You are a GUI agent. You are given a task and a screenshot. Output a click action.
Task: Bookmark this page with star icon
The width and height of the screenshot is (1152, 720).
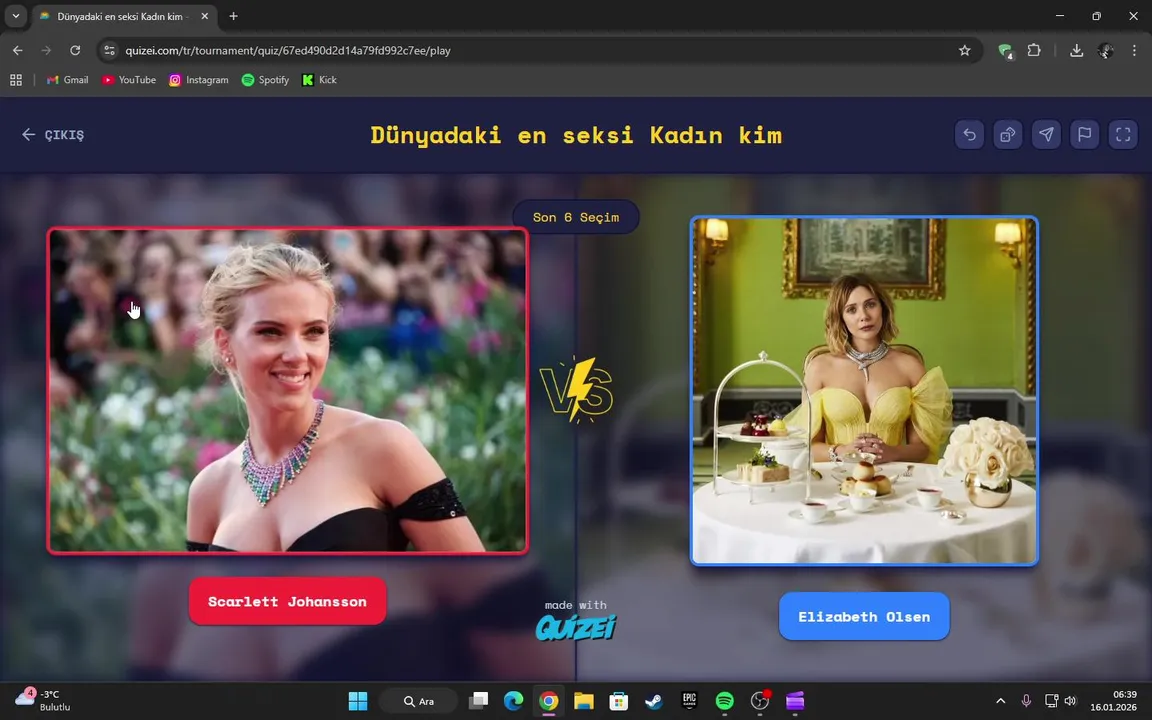tap(965, 50)
